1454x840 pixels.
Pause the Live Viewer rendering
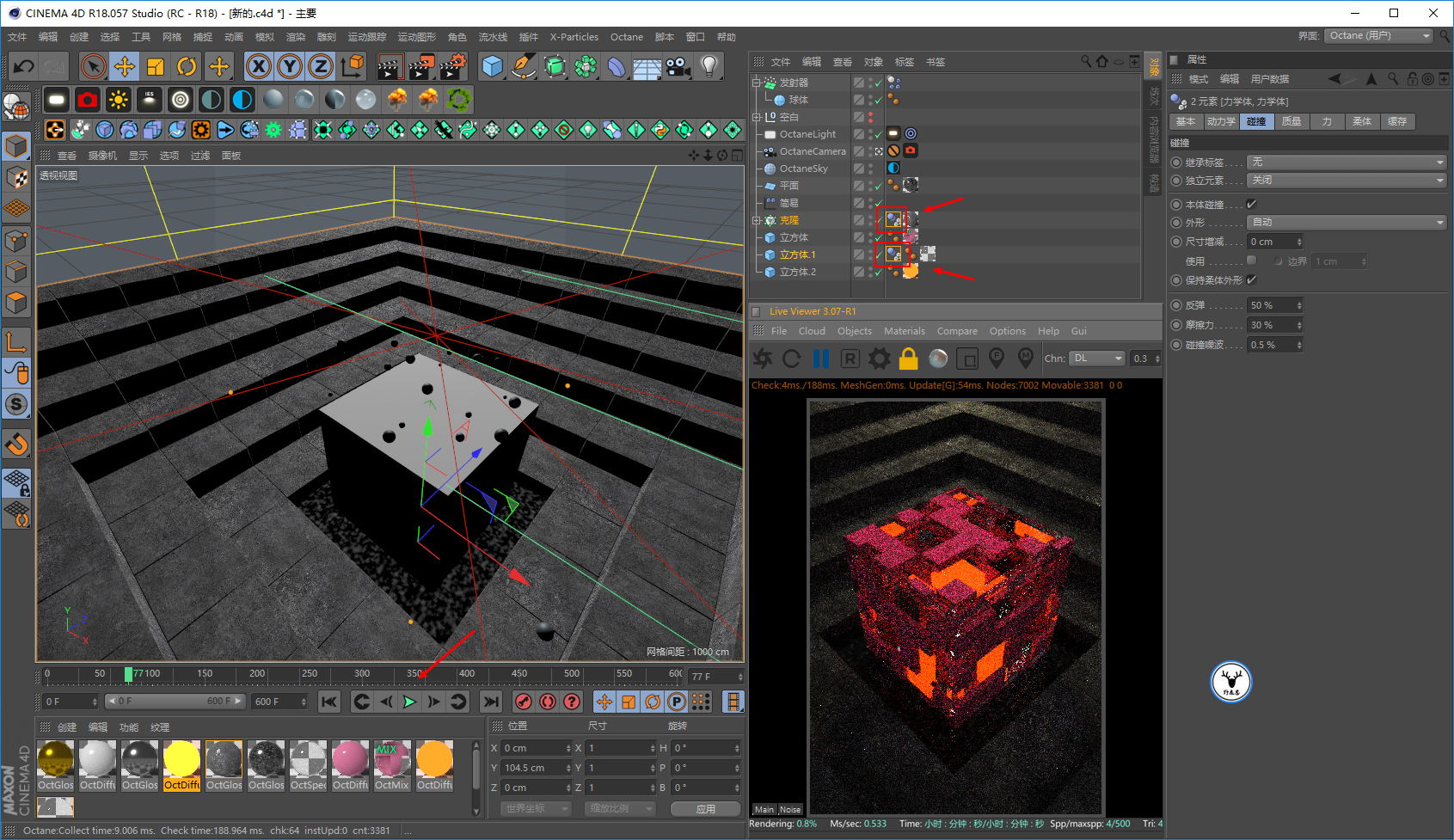[821, 359]
